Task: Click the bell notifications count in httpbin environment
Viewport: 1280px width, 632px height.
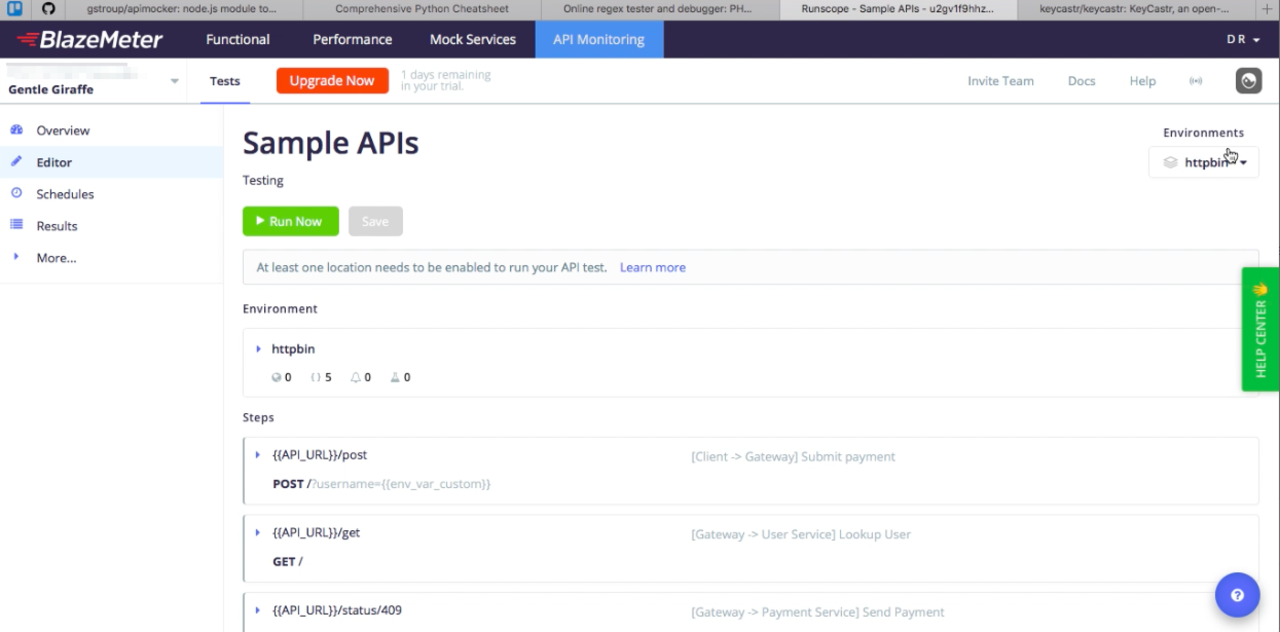Action: tap(360, 377)
